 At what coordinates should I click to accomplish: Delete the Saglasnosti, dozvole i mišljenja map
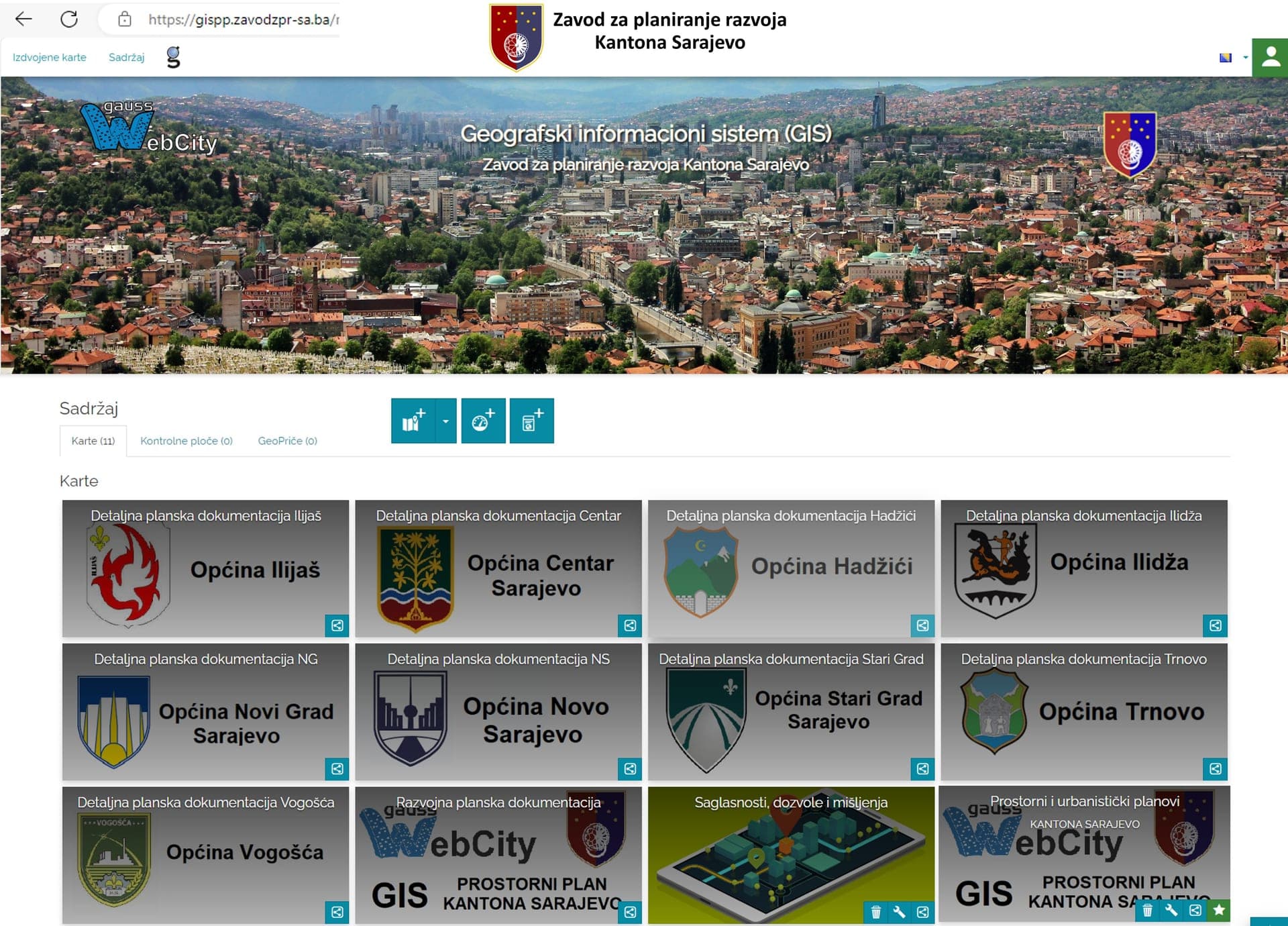875,912
